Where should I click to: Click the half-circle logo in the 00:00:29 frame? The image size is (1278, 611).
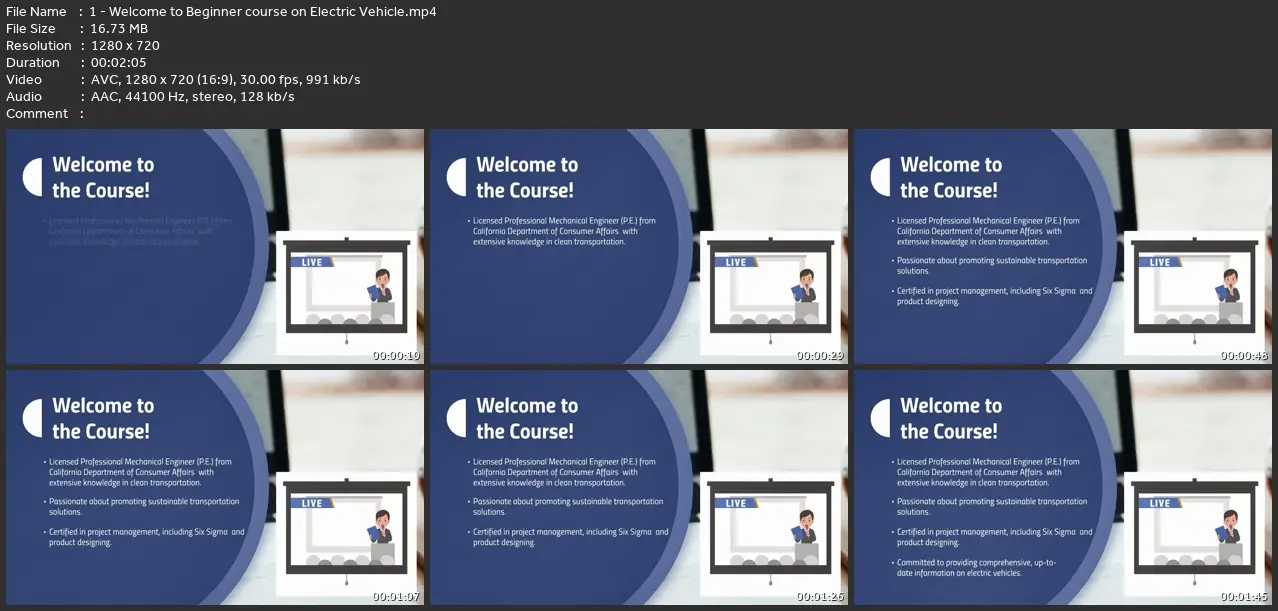tap(457, 177)
